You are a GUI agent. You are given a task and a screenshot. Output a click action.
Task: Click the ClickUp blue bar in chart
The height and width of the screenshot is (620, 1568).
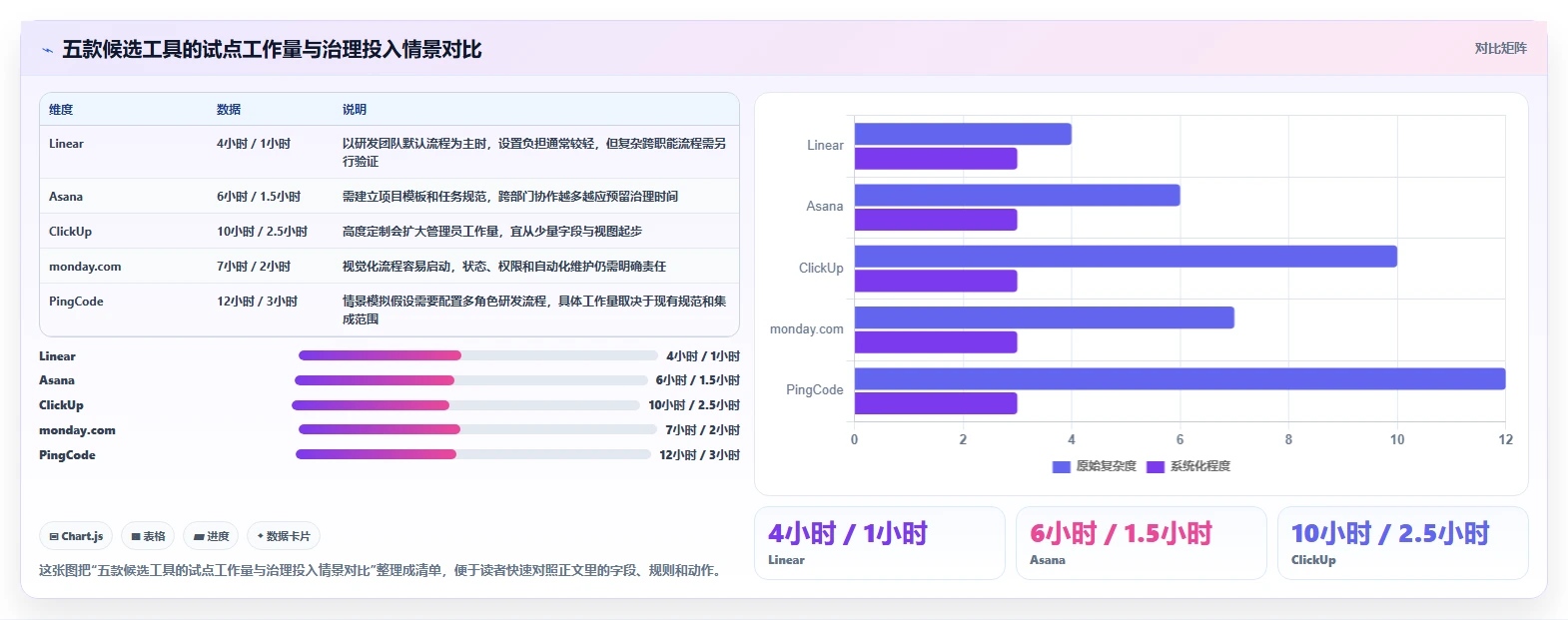pyautogui.click(x=1126, y=257)
